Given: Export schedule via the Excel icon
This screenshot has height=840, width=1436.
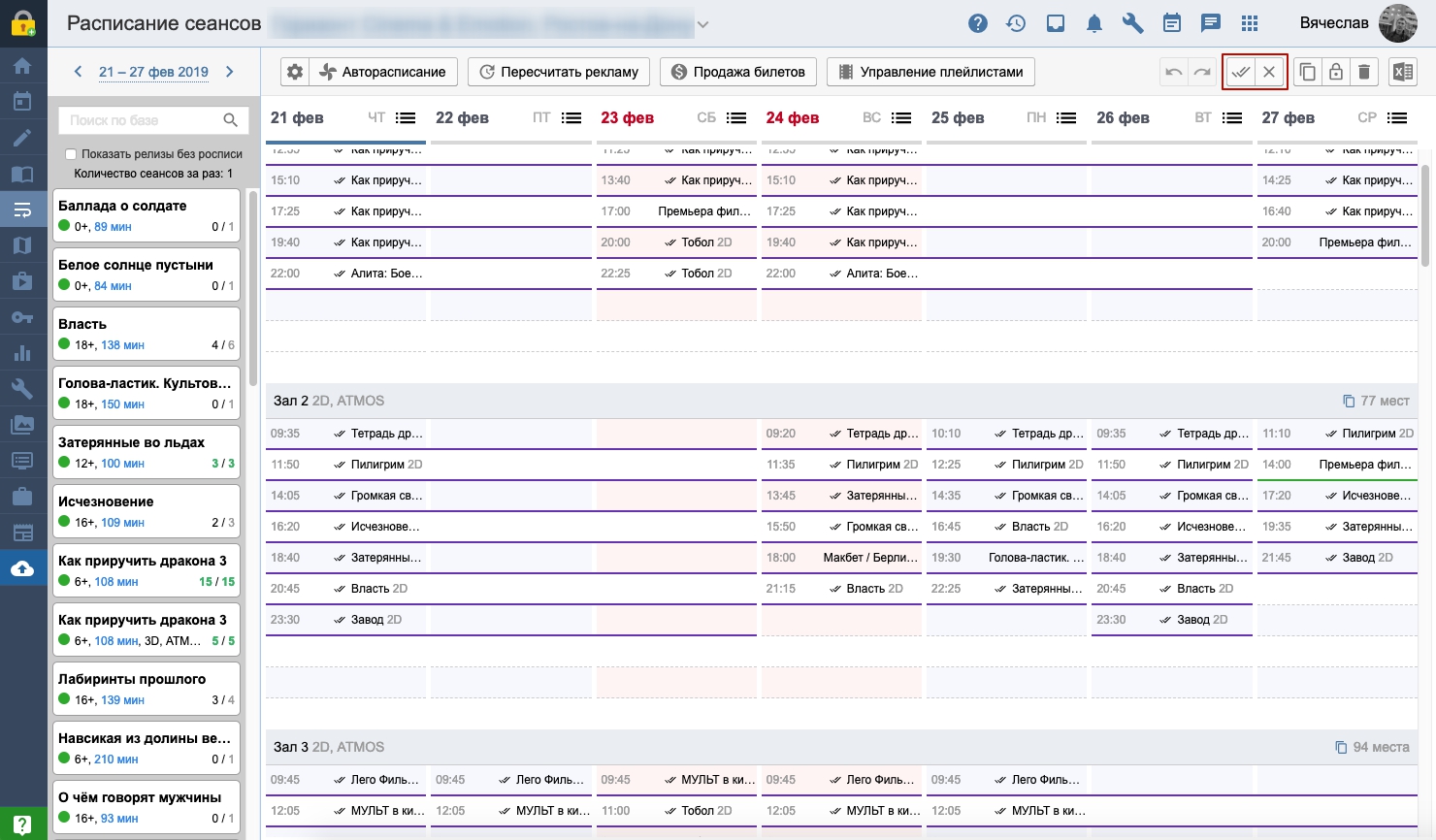Looking at the screenshot, I should coord(1402,72).
